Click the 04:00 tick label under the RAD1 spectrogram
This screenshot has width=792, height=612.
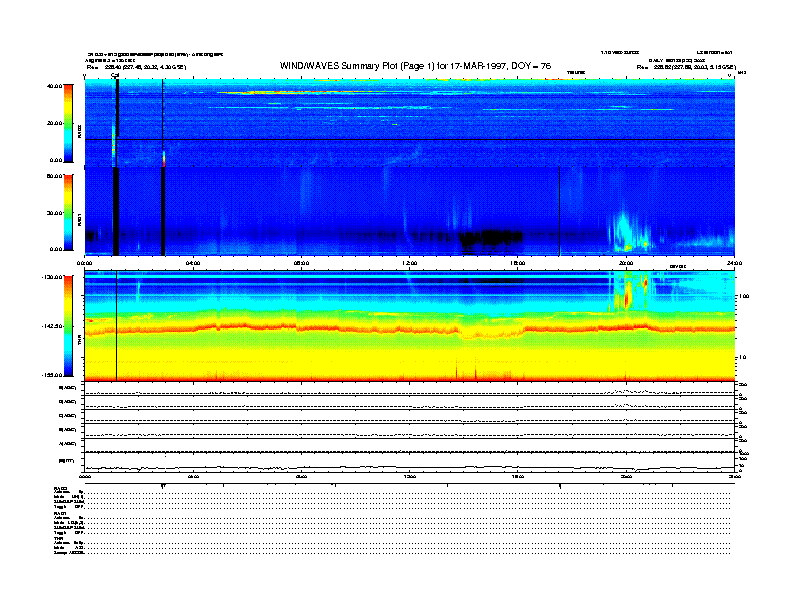point(193,263)
